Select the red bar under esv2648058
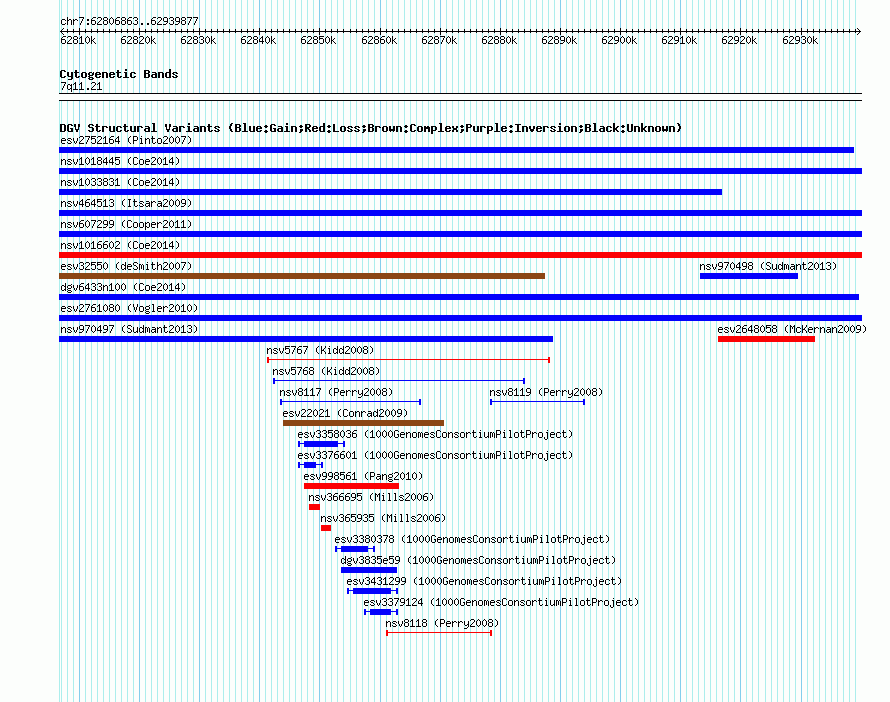Screen dimensions: 890x702 pyautogui.click(x=766, y=339)
